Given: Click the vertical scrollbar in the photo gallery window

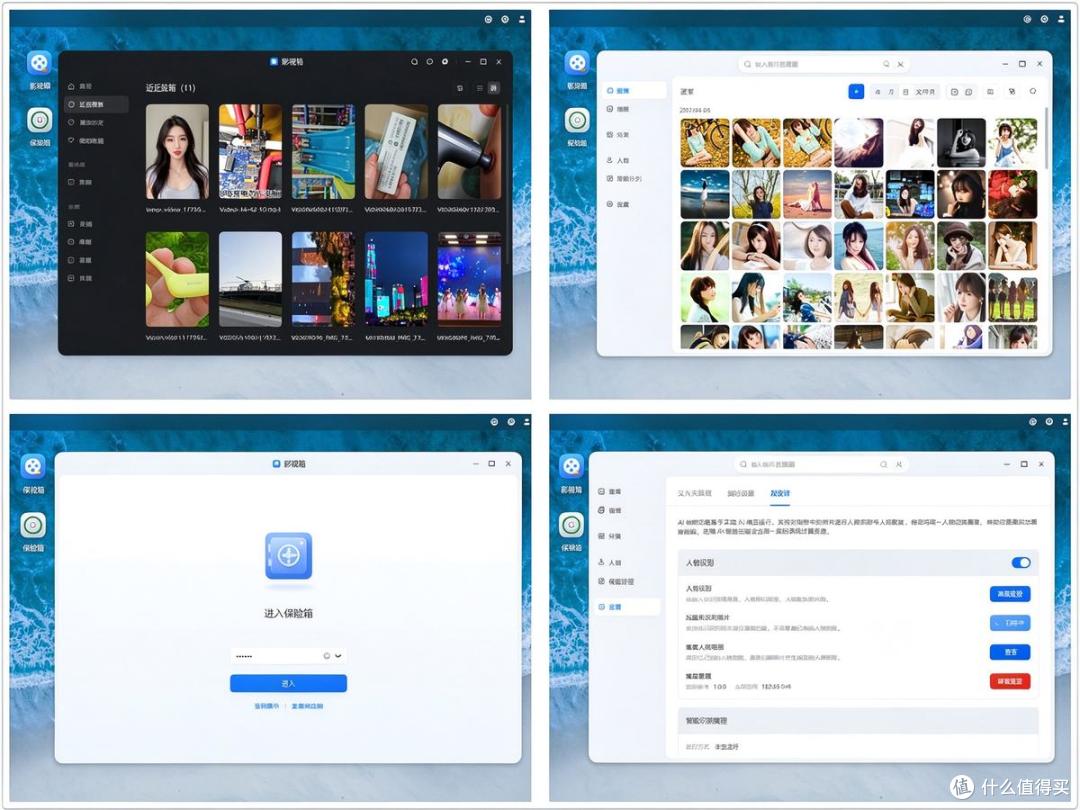Looking at the screenshot, I should pos(1046,138).
